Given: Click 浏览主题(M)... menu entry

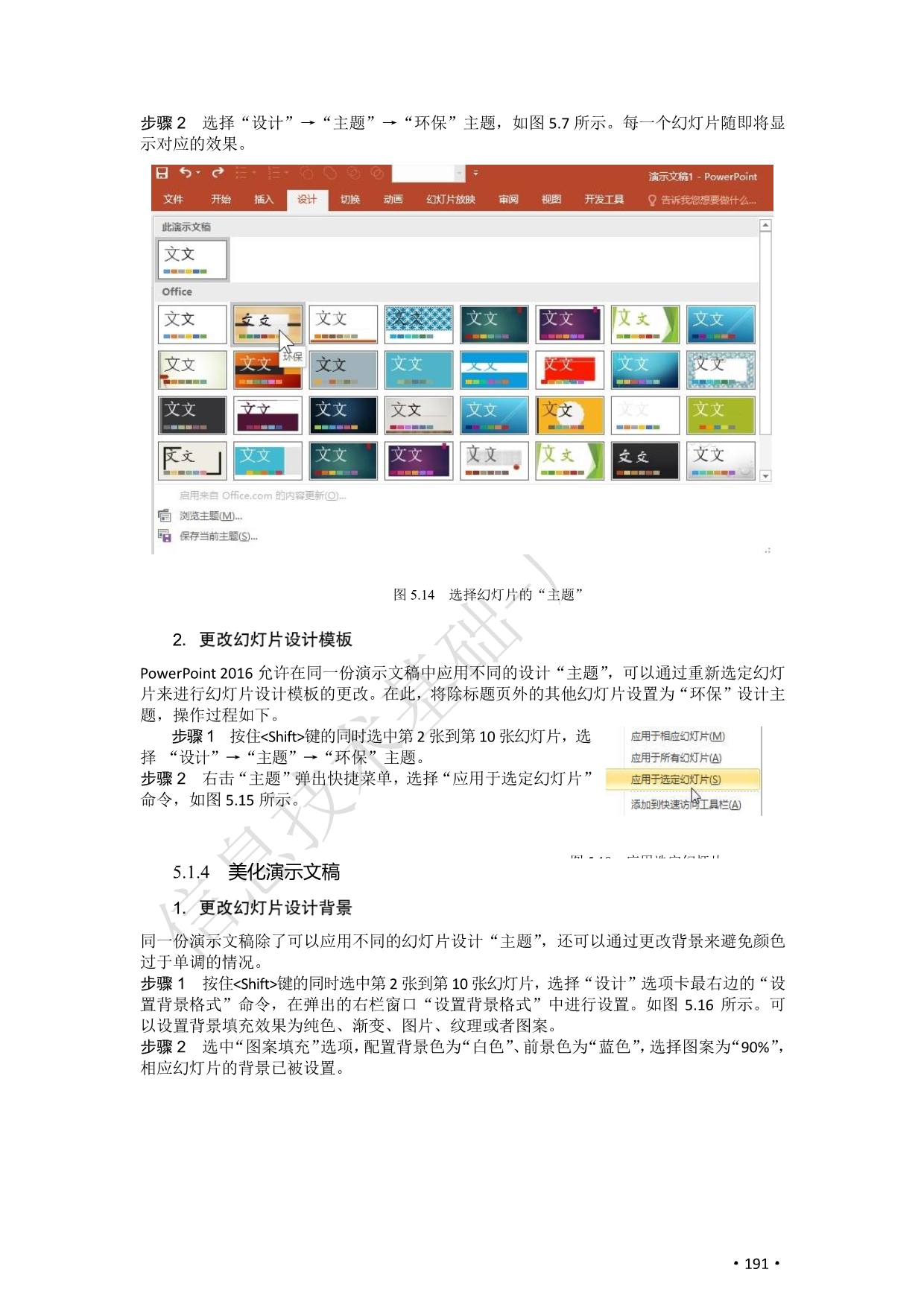Looking at the screenshot, I should click(211, 516).
